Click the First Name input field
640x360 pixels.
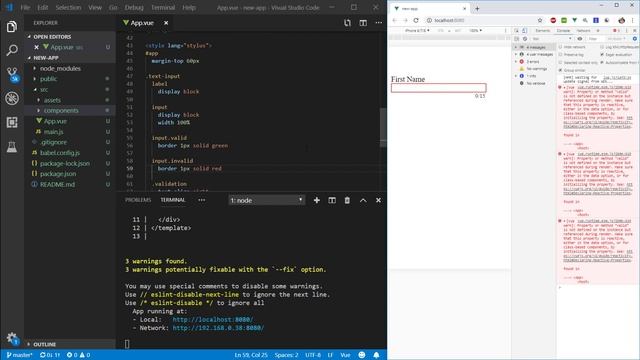click(x=439, y=88)
